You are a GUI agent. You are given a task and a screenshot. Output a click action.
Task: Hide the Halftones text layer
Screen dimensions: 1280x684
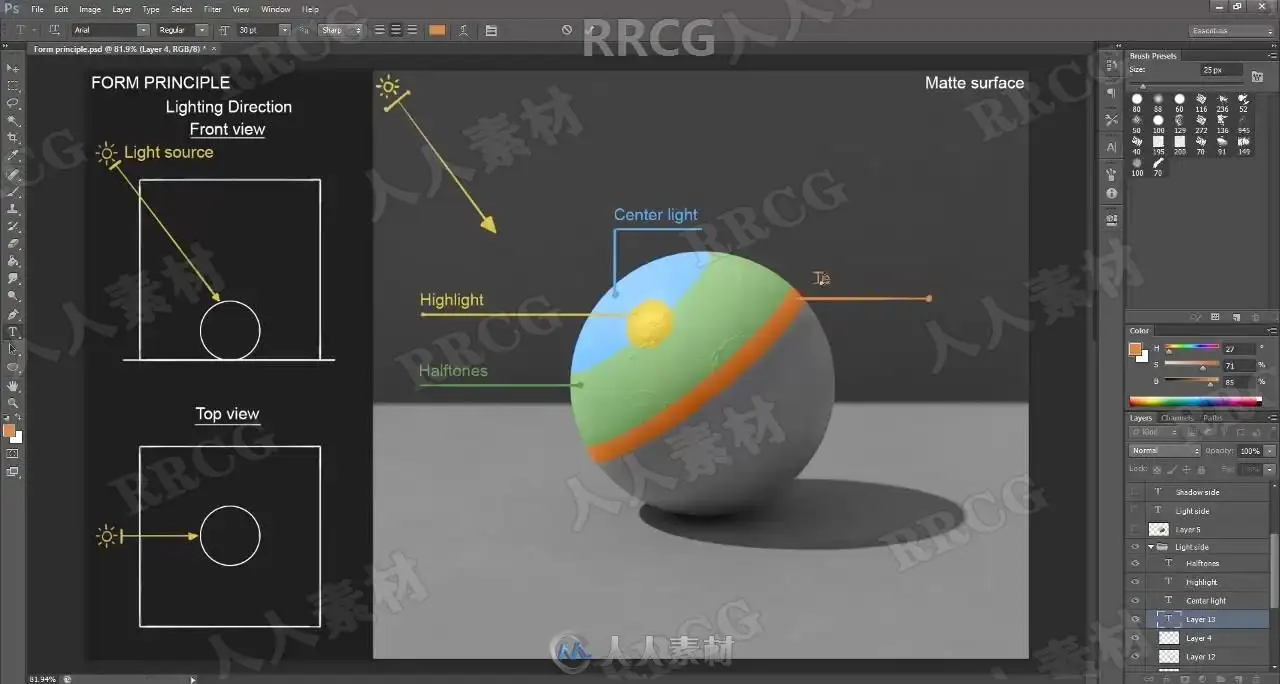point(1135,564)
